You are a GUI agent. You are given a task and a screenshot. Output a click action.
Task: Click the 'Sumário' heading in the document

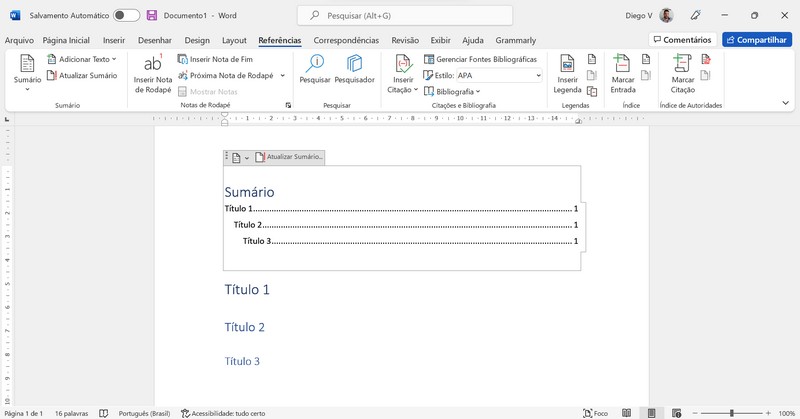coord(249,192)
